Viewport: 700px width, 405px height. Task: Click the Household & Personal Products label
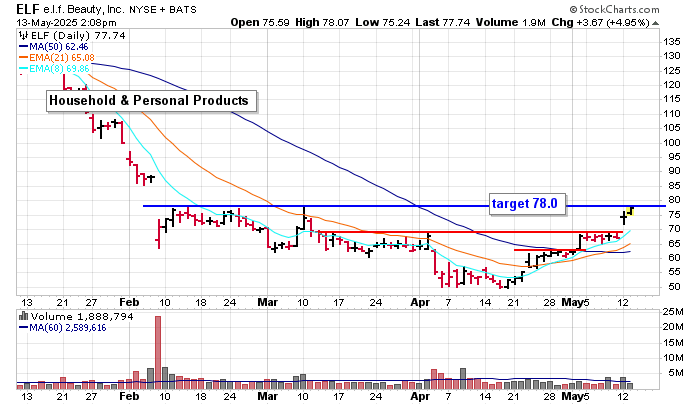tap(151, 100)
